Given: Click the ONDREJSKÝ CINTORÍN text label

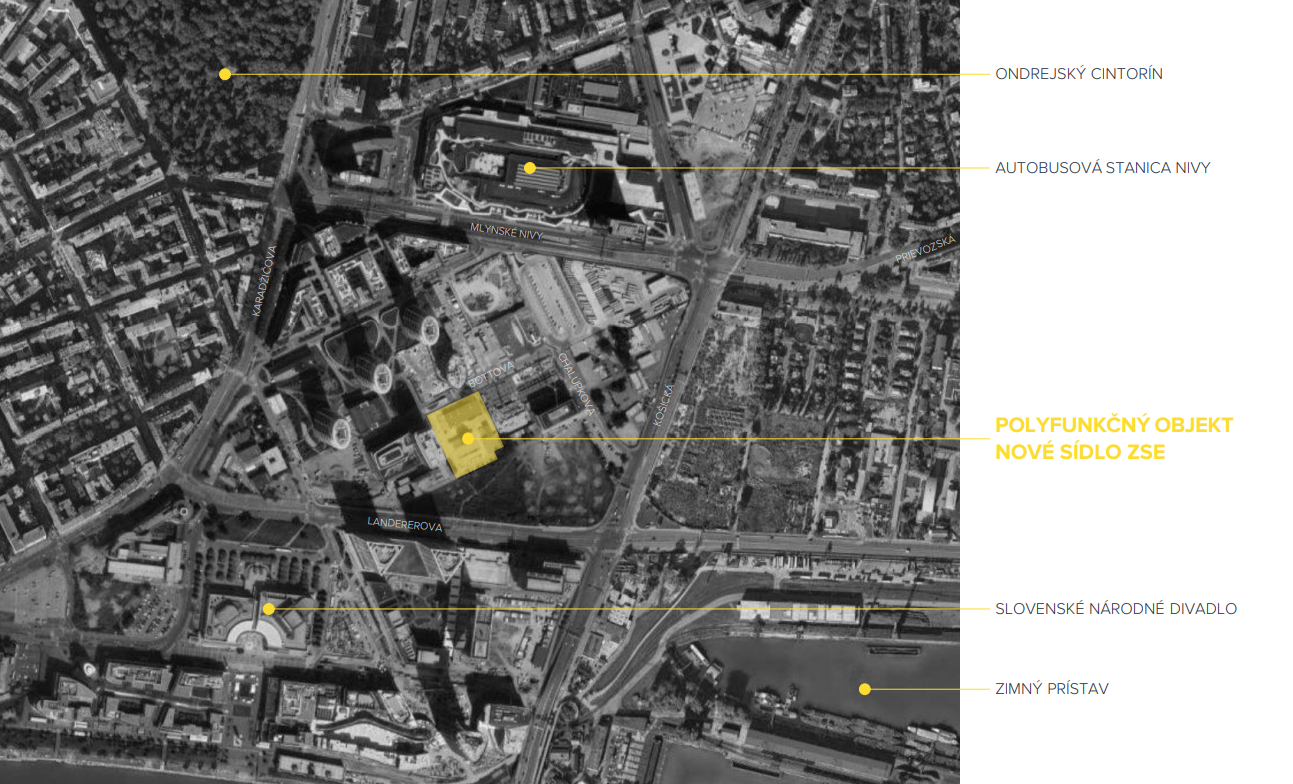Looking at the screenshot, I should click(1078, 74).
